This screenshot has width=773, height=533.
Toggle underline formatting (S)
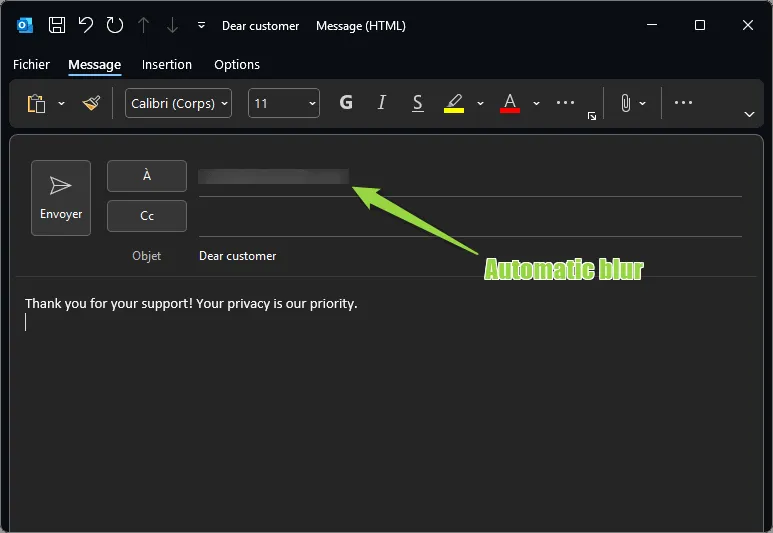[x=417, y=103]
